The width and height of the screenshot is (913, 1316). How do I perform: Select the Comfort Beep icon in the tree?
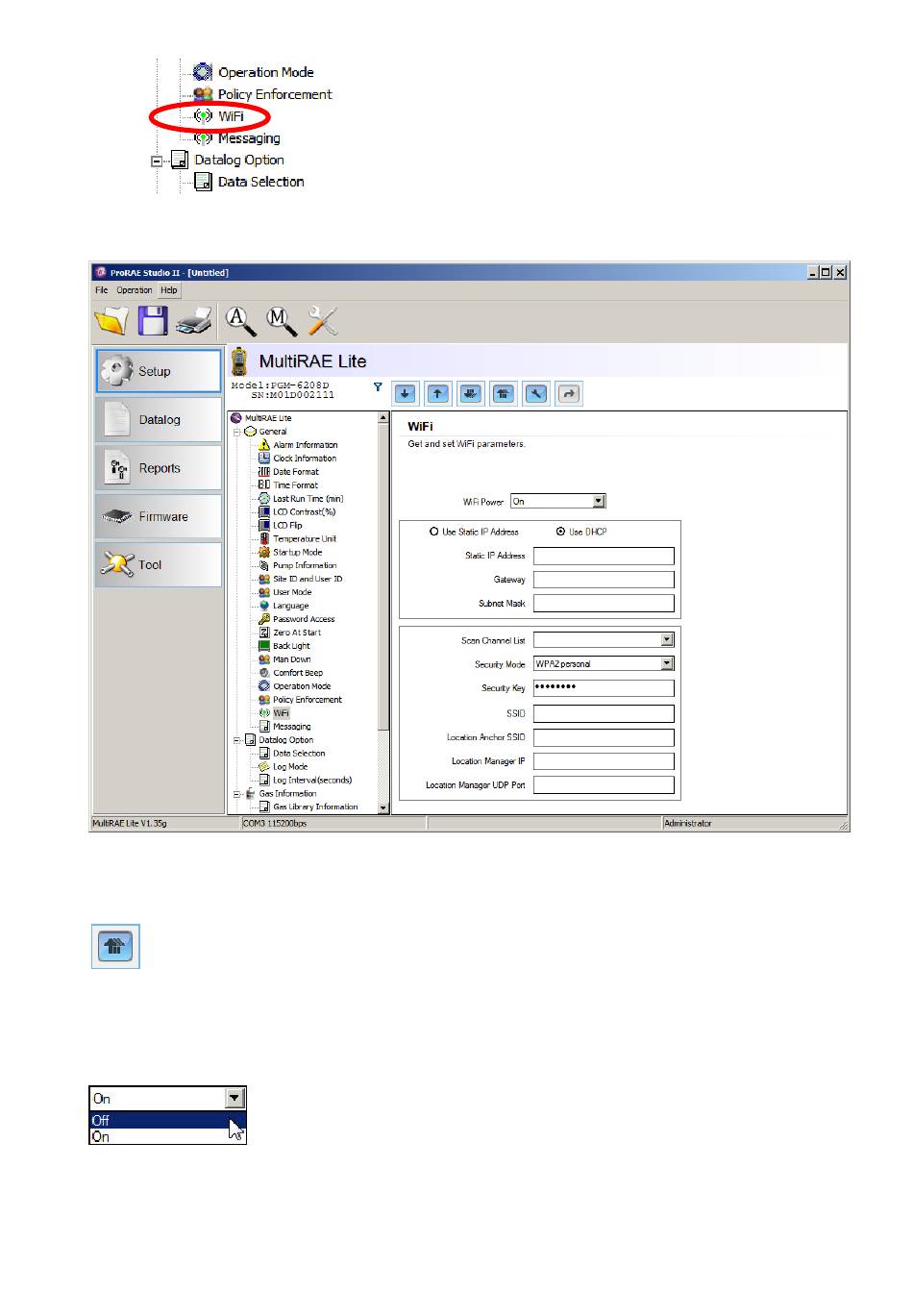click(x=264, y=674)
